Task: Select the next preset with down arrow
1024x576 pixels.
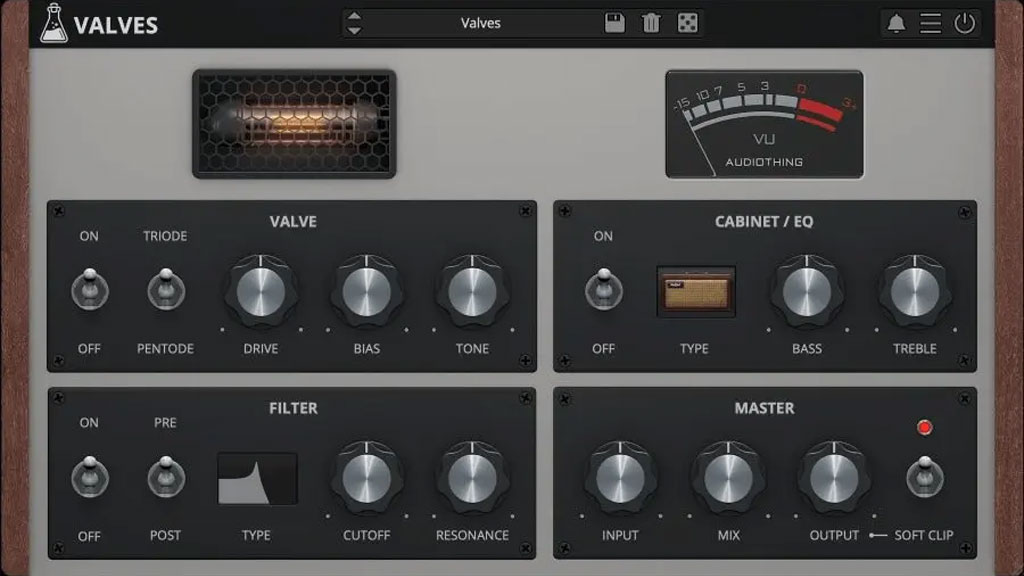Action: 354,30
